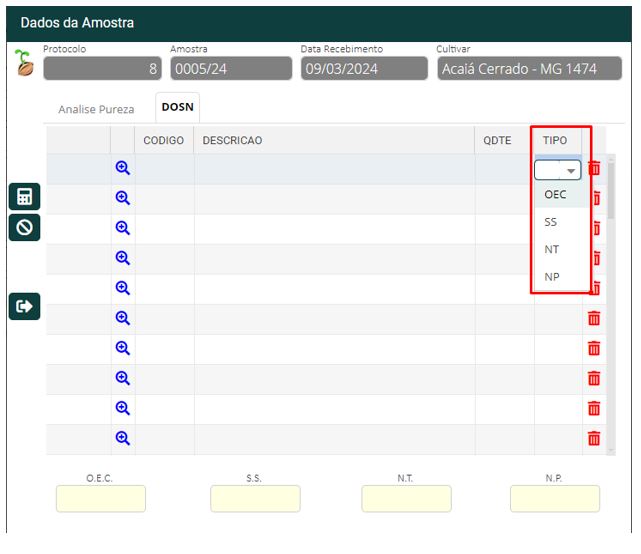Select NP from the TIPO options
This screenshot has width=641, height=554.
click(552, 277)
